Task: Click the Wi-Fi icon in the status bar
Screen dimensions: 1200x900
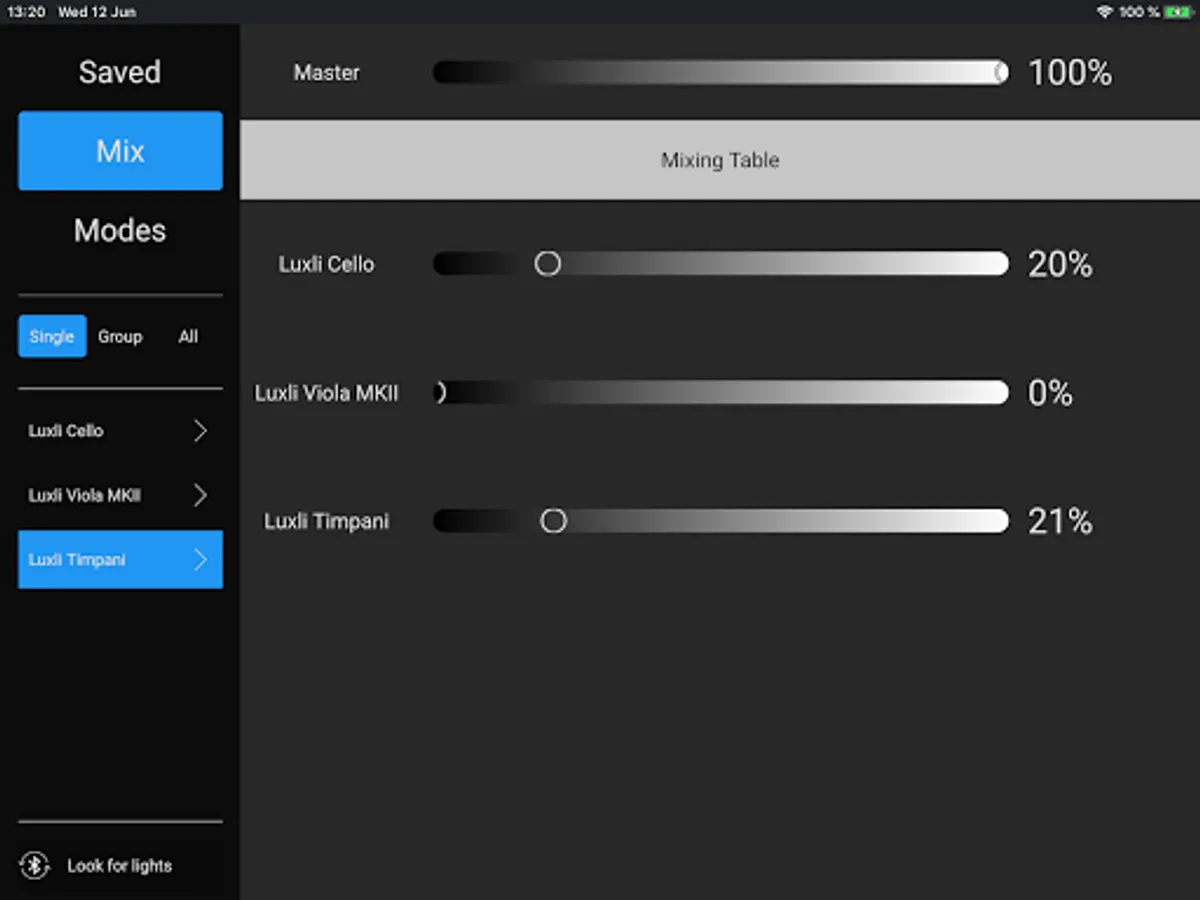Action: click(x=1104, y=12)
